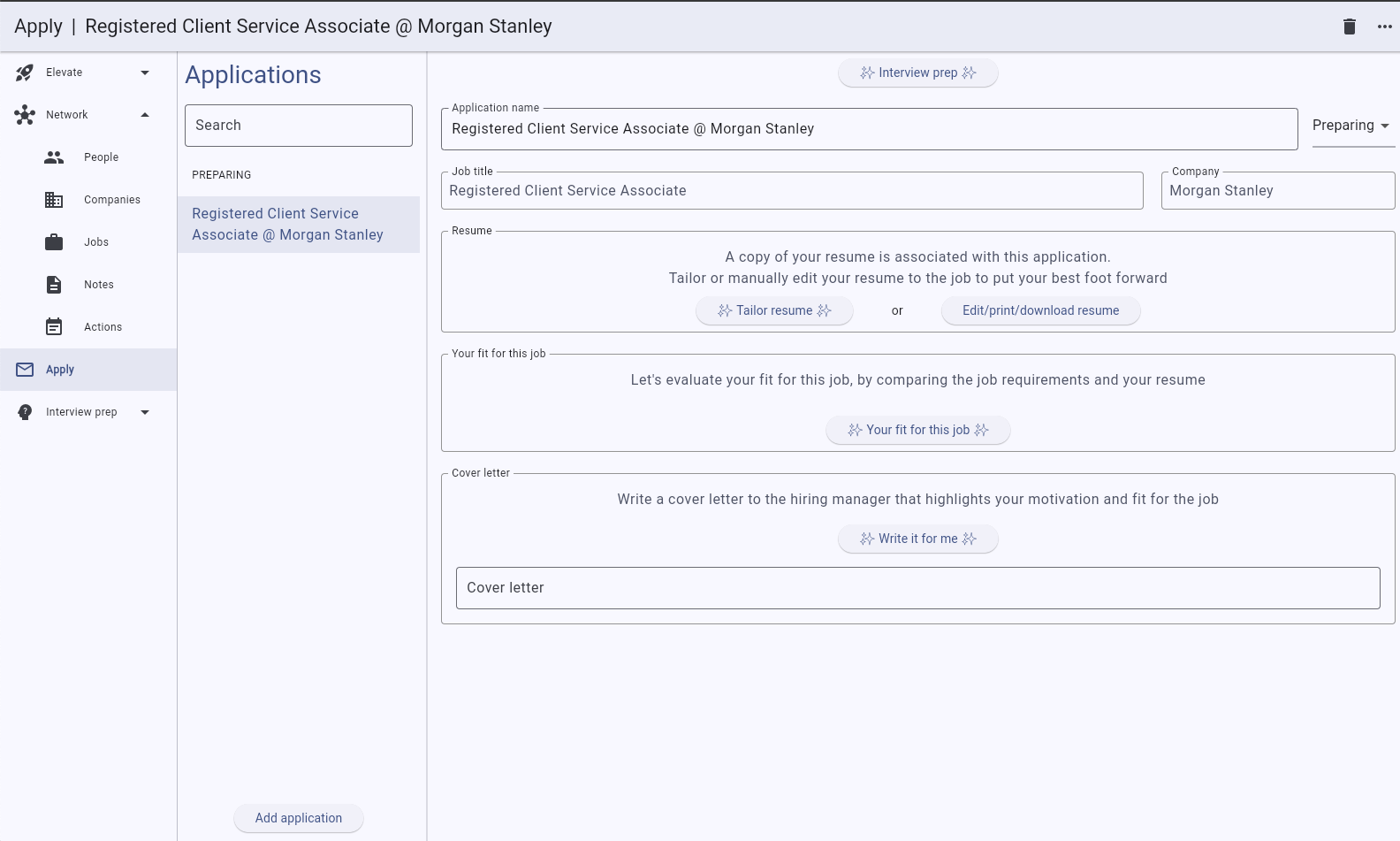
Task: Click Edit/print/download resume button
Action: coord(1040,310)
